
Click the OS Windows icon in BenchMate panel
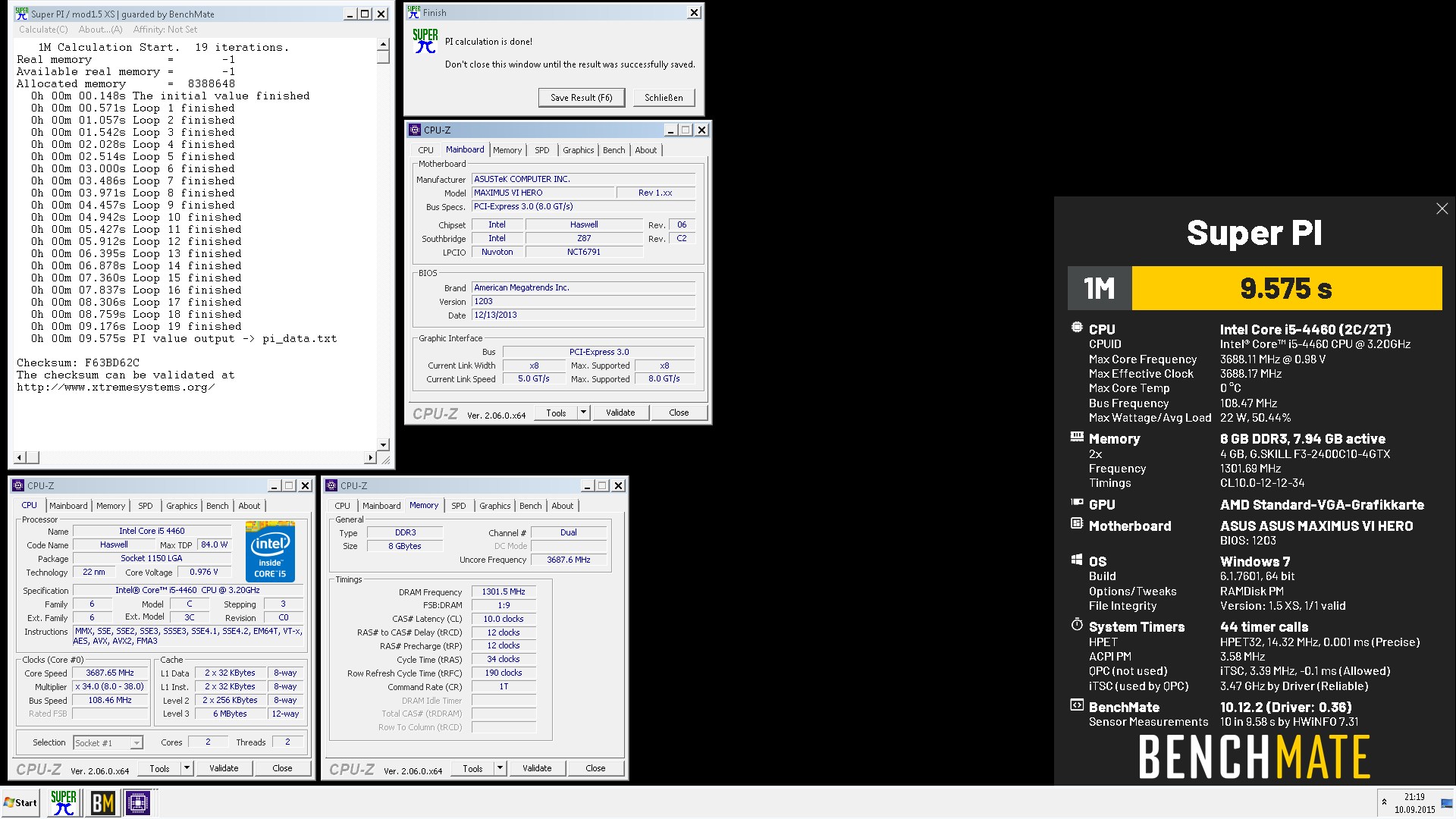[x=1076, y=560]
